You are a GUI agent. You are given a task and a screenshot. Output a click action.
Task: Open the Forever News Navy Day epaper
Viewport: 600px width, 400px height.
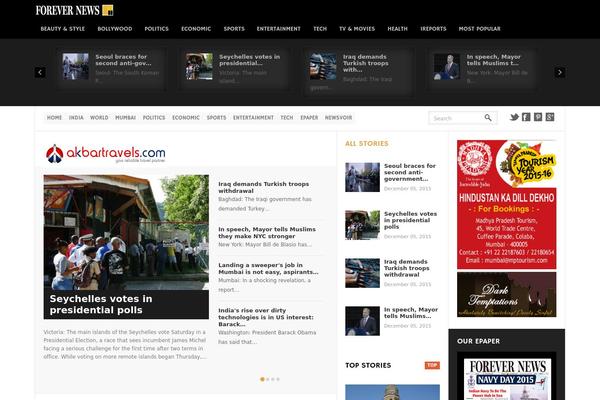(507, 379)
